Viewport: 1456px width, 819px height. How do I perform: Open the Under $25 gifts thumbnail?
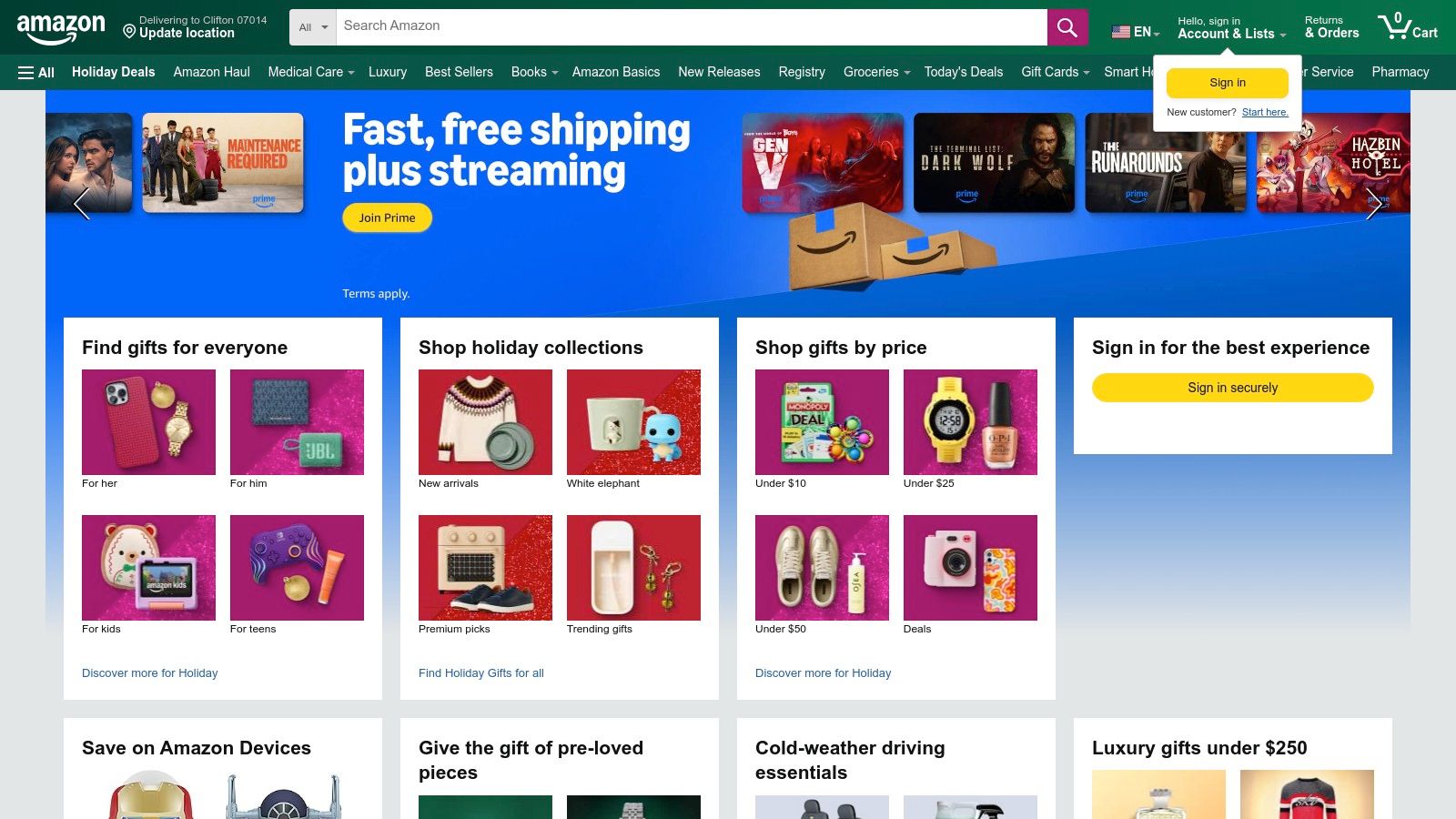[x=970, y=422]
